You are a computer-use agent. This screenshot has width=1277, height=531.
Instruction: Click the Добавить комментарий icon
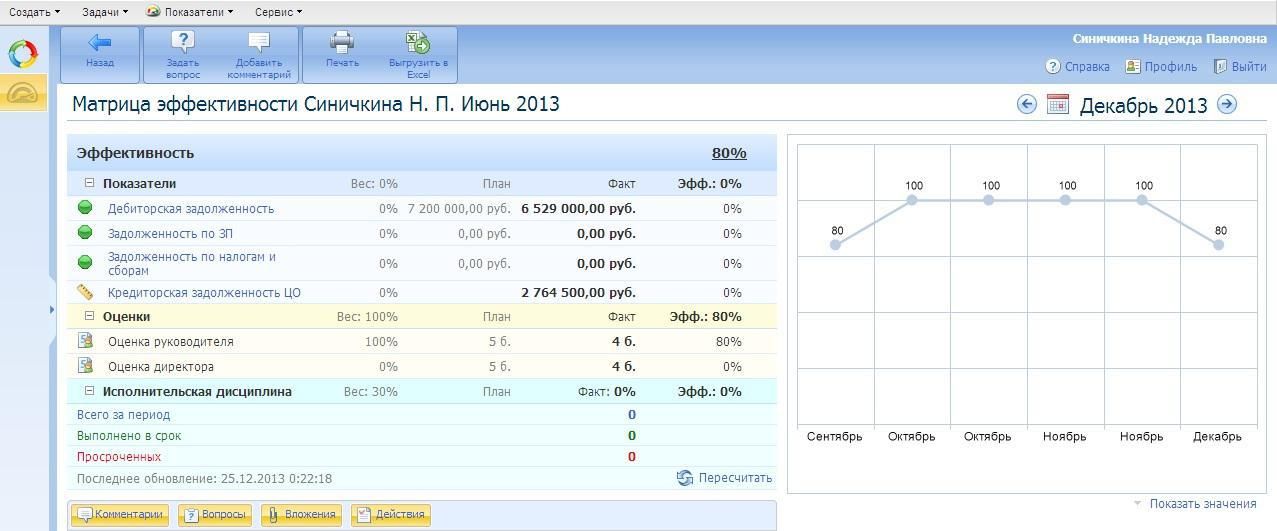coord(259,43)
